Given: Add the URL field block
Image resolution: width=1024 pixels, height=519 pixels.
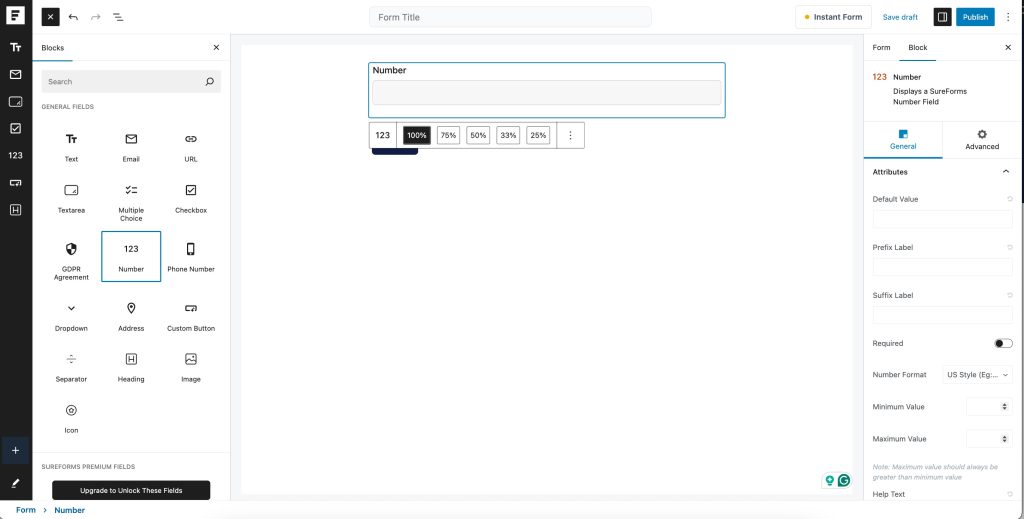Looking at the screenshot, I should (191, 145).
